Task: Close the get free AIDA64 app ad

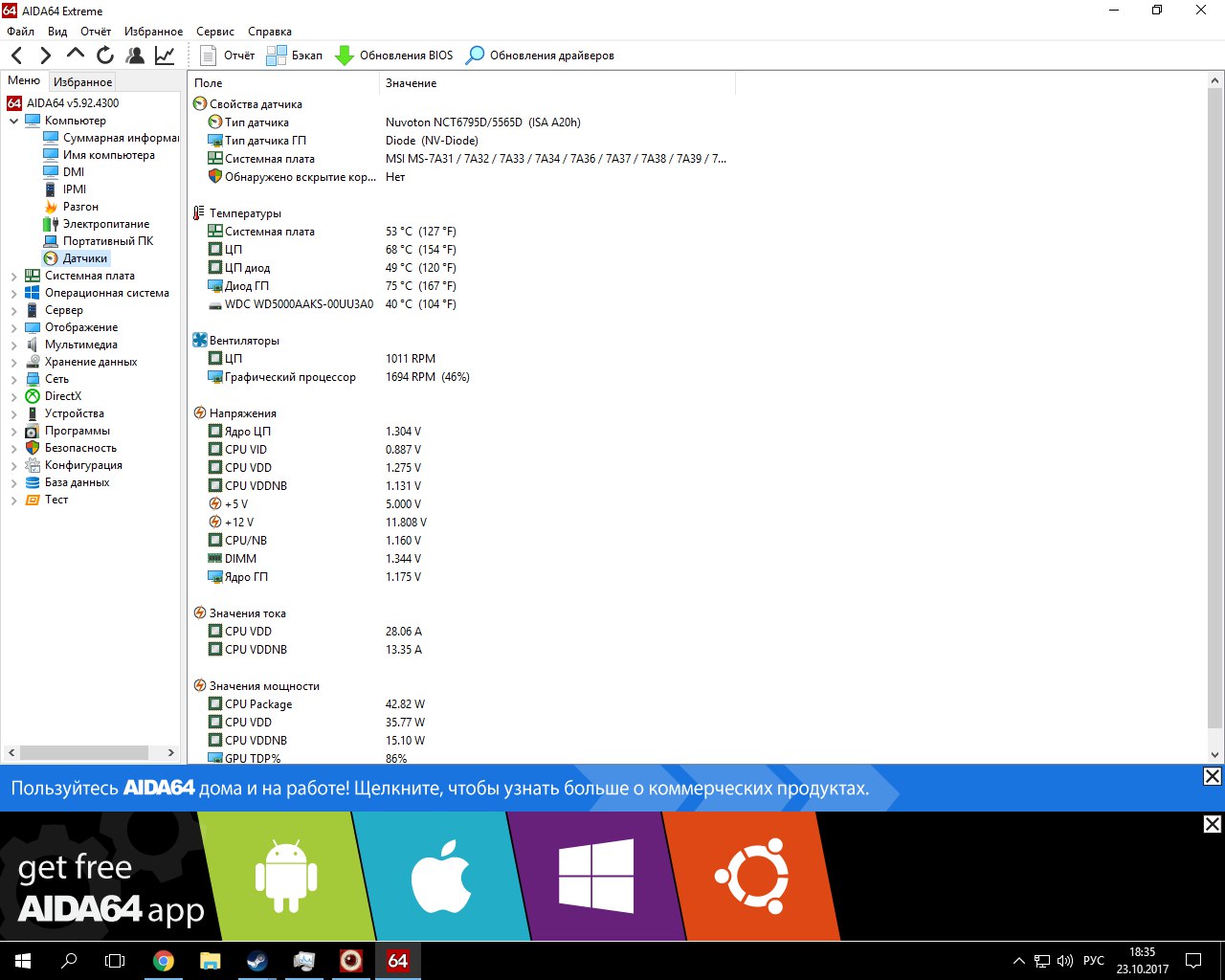Action: point(1212,824)
